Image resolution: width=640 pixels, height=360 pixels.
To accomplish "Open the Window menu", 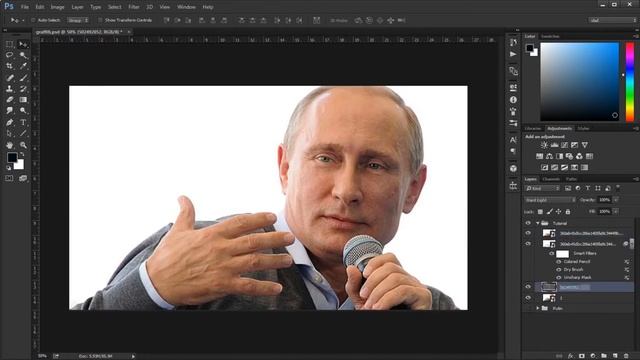I will (x=186, y=7).
